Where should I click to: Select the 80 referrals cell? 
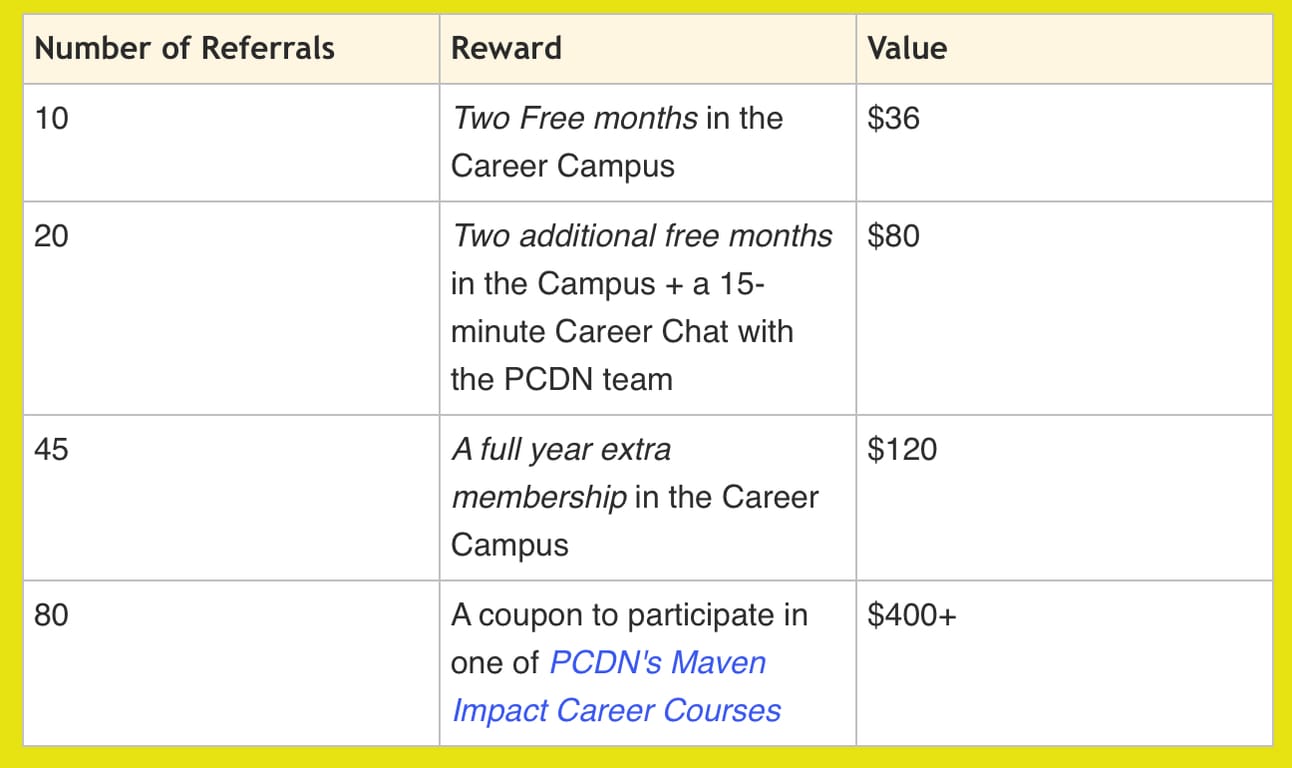click(x=51, y=615)
